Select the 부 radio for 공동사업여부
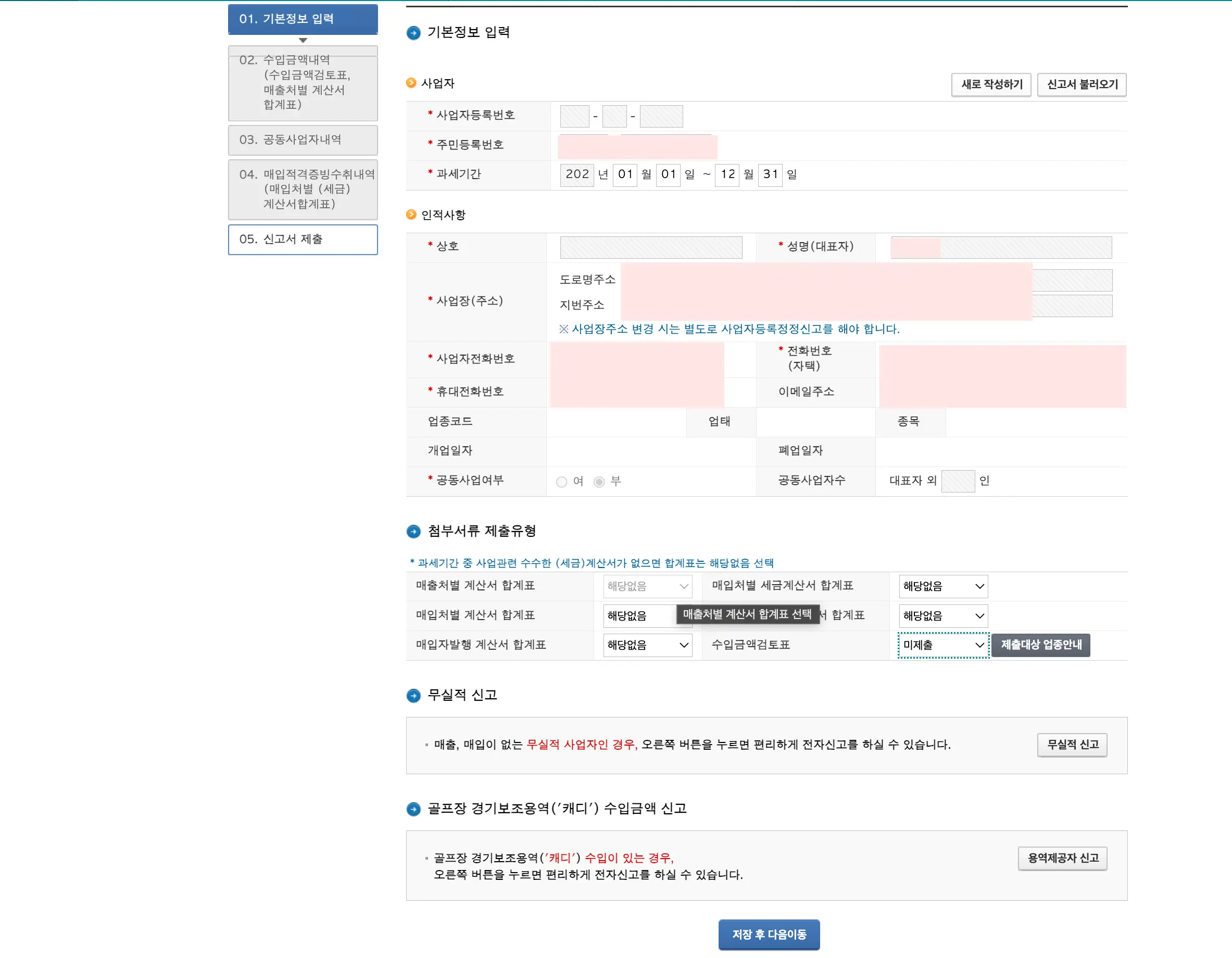This screenshot has width=1232, height=958. click(599, 482)
